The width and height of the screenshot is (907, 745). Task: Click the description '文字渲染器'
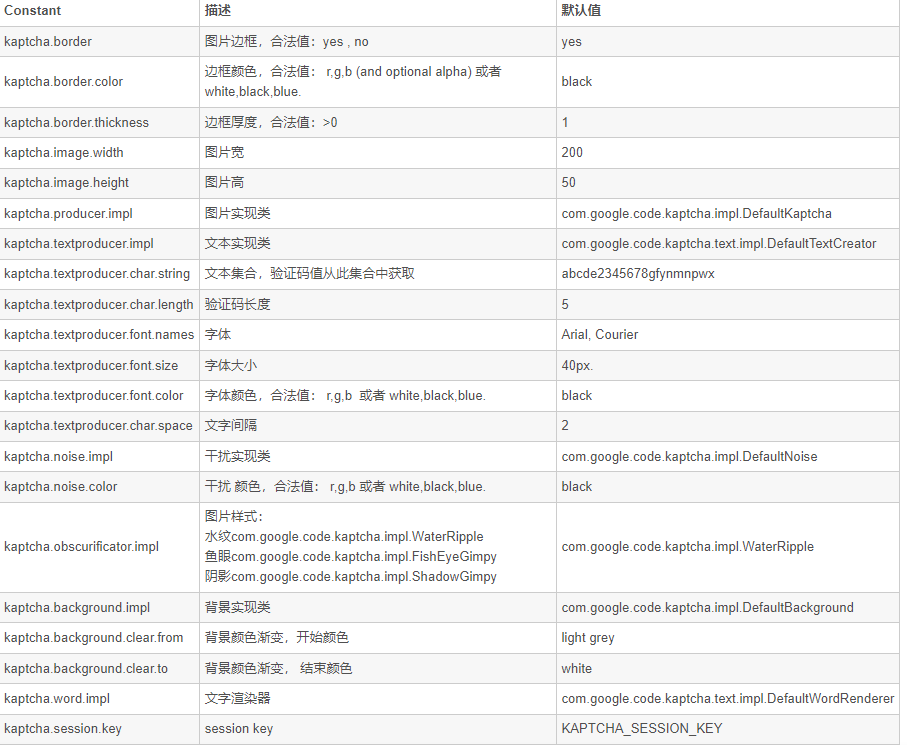pyautogui.click(x=237, y=699)
